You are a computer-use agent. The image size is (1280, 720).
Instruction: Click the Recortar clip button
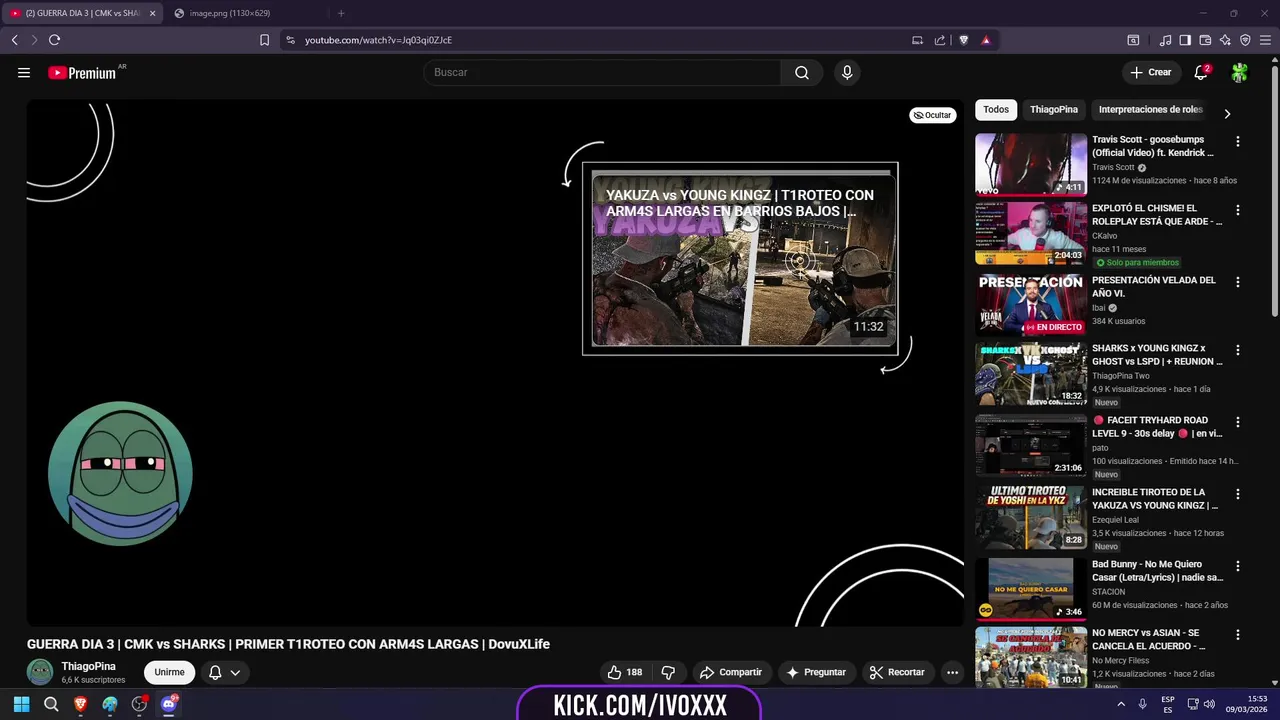[x=897, y=672]
